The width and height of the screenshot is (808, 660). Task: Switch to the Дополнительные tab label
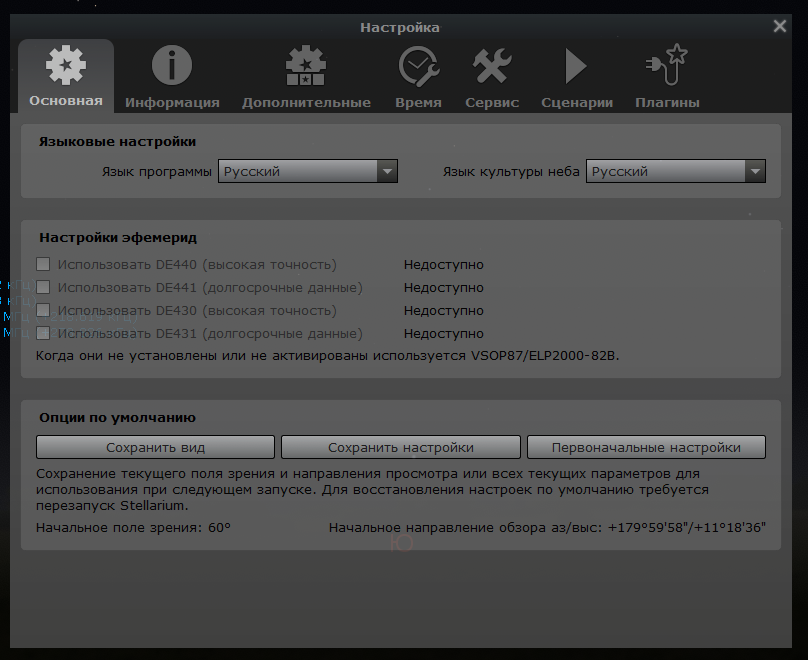click(307, 103)
